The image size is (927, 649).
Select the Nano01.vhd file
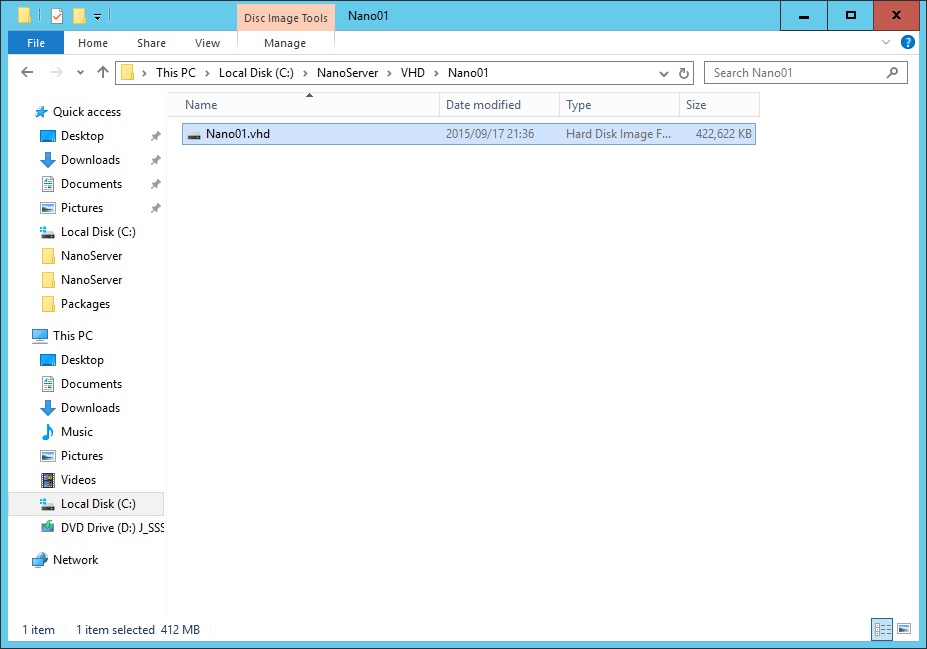click(x=469, y=134)
